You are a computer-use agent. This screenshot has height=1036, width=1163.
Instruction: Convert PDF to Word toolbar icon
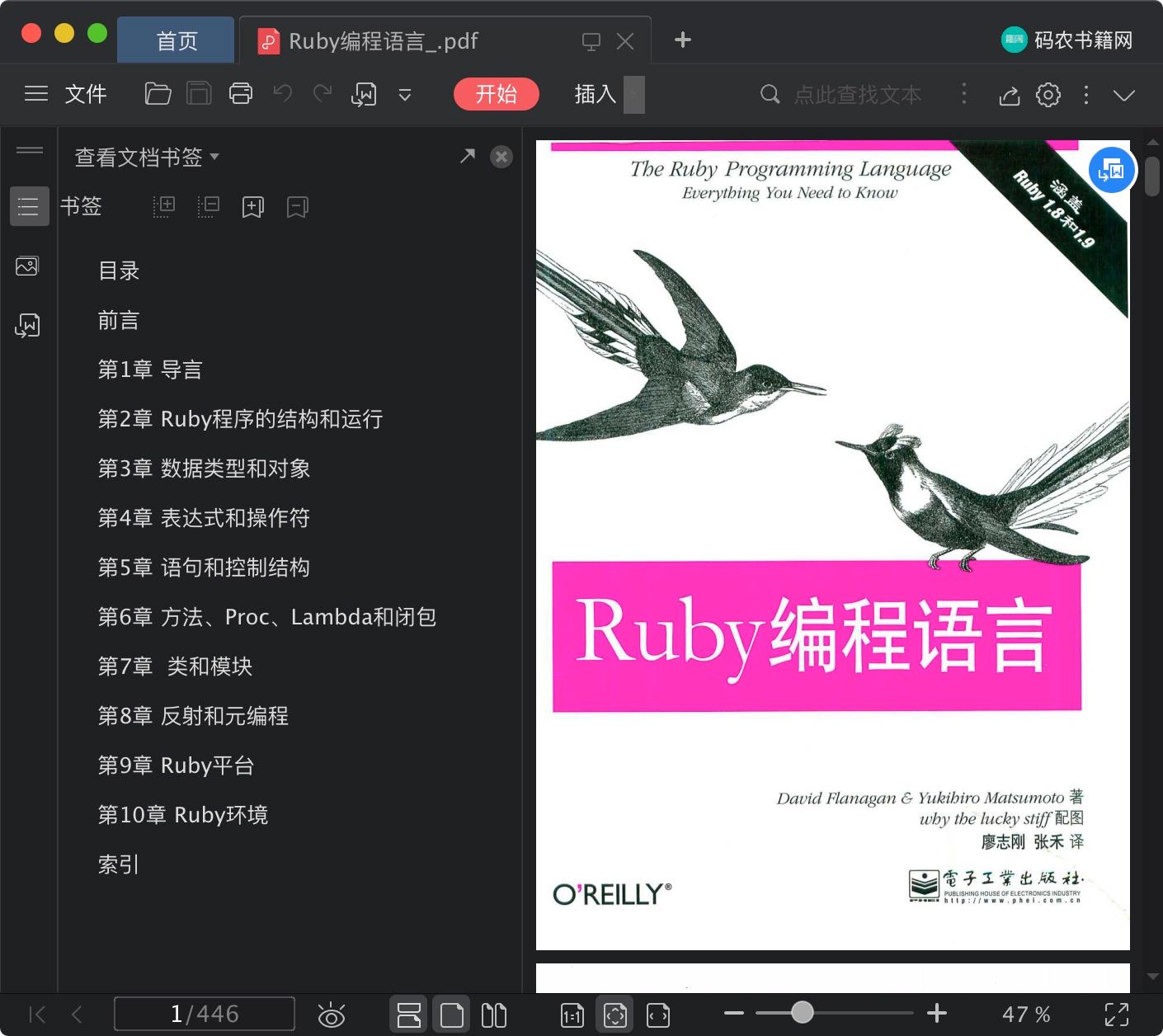pos(364,95)
